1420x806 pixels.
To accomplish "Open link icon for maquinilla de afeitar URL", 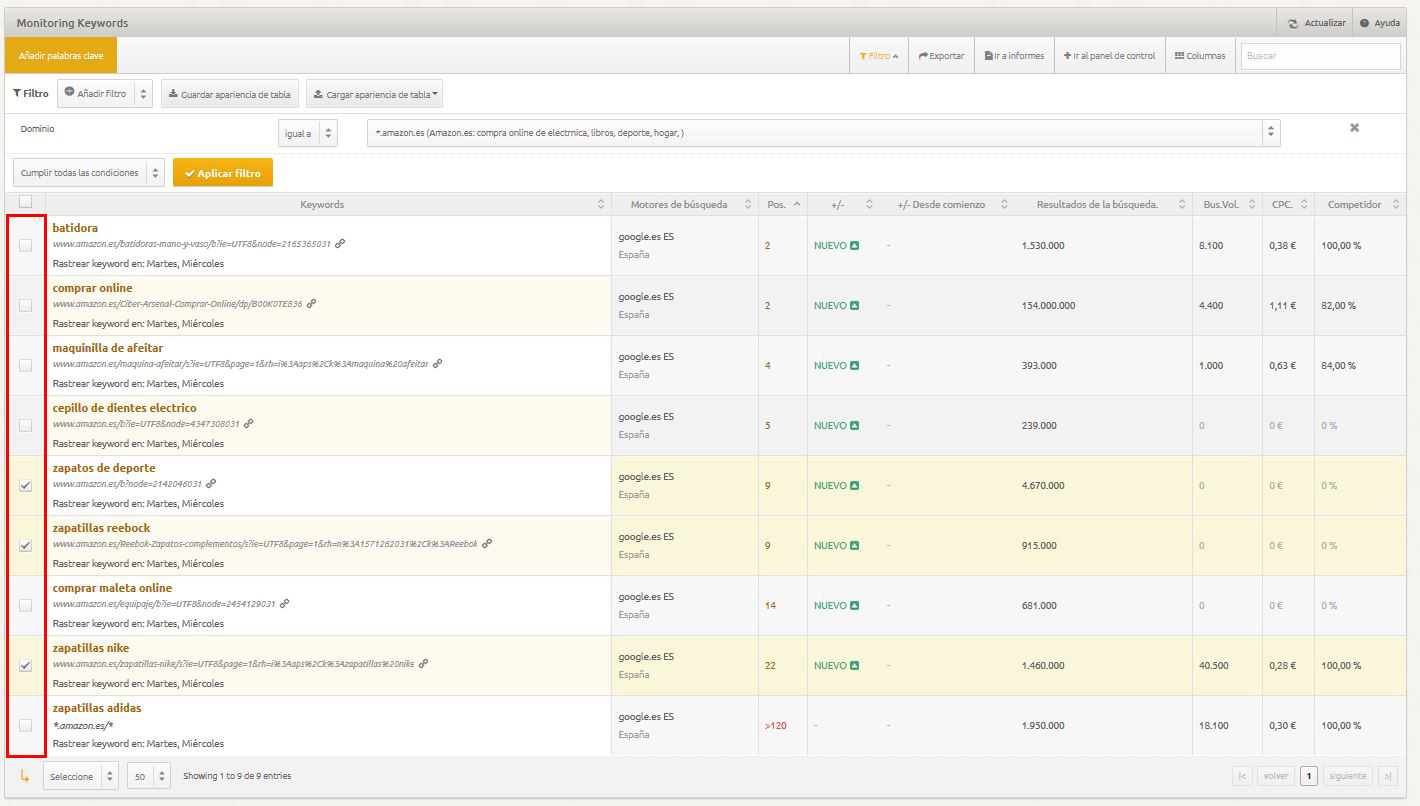I will (437, 363).
